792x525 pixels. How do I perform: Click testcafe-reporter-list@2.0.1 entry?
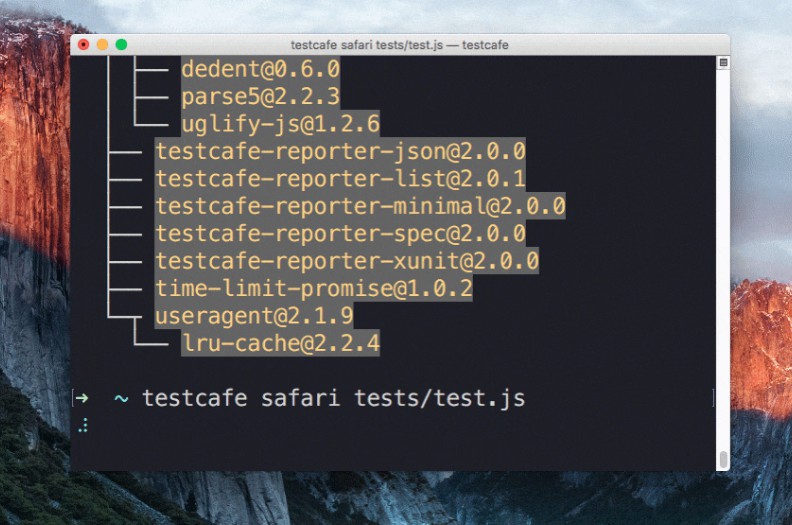point(340,179)
